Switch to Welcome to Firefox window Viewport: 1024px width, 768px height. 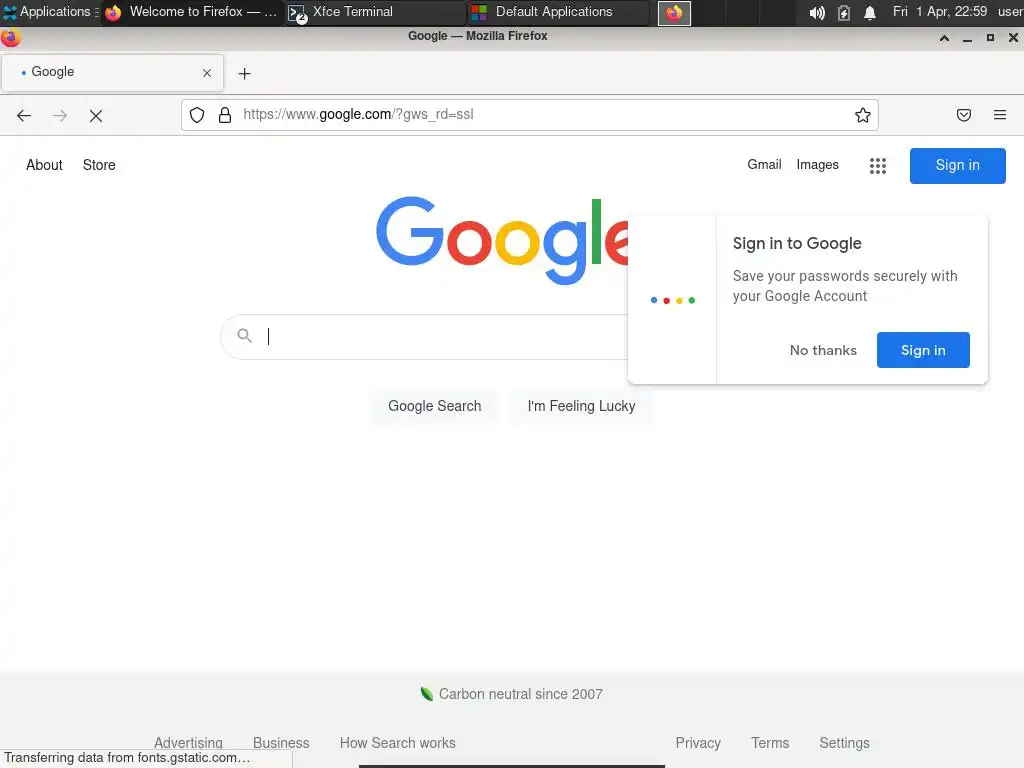click(191, 12)
